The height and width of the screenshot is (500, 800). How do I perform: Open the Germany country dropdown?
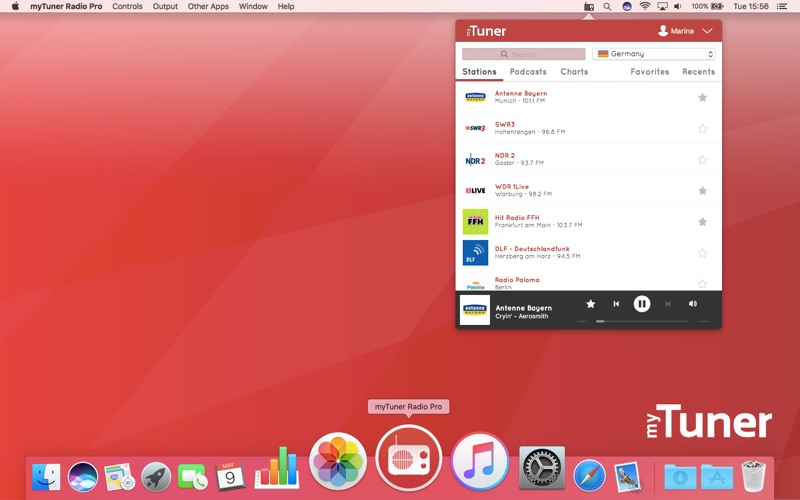tap(654, 54)
